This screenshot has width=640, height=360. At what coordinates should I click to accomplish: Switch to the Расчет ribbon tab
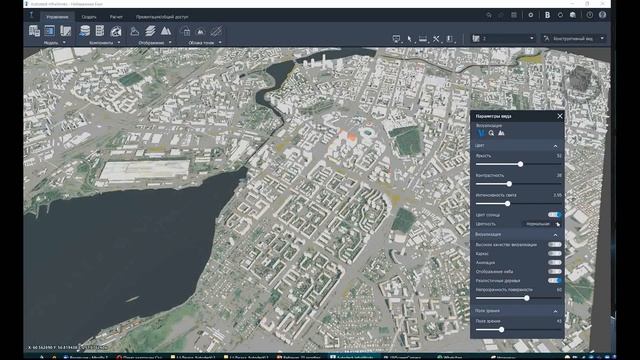coord(116,17)
